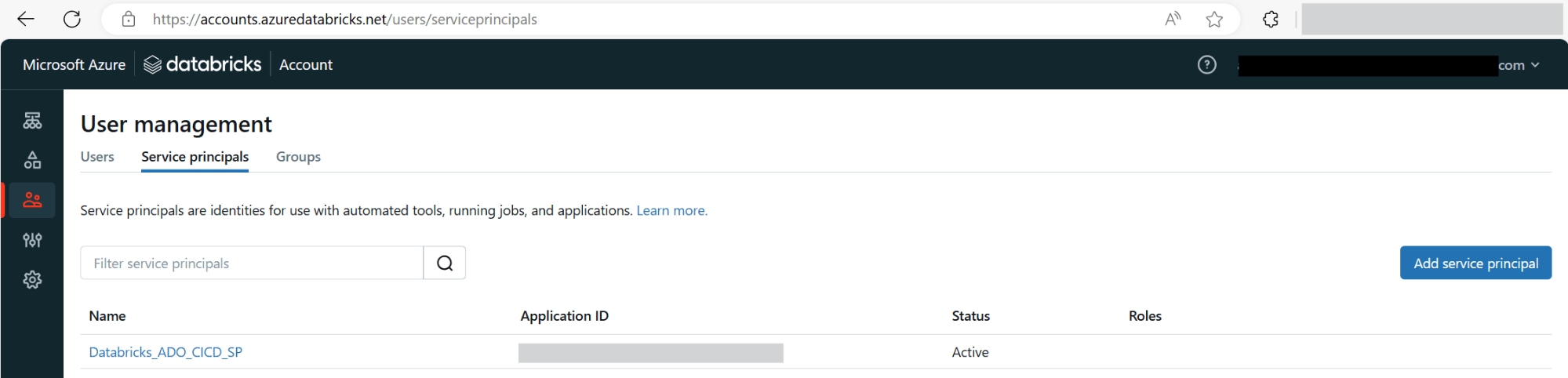Switch to the Users tab
Viewport: 1568px width, 378px height.
97,157
